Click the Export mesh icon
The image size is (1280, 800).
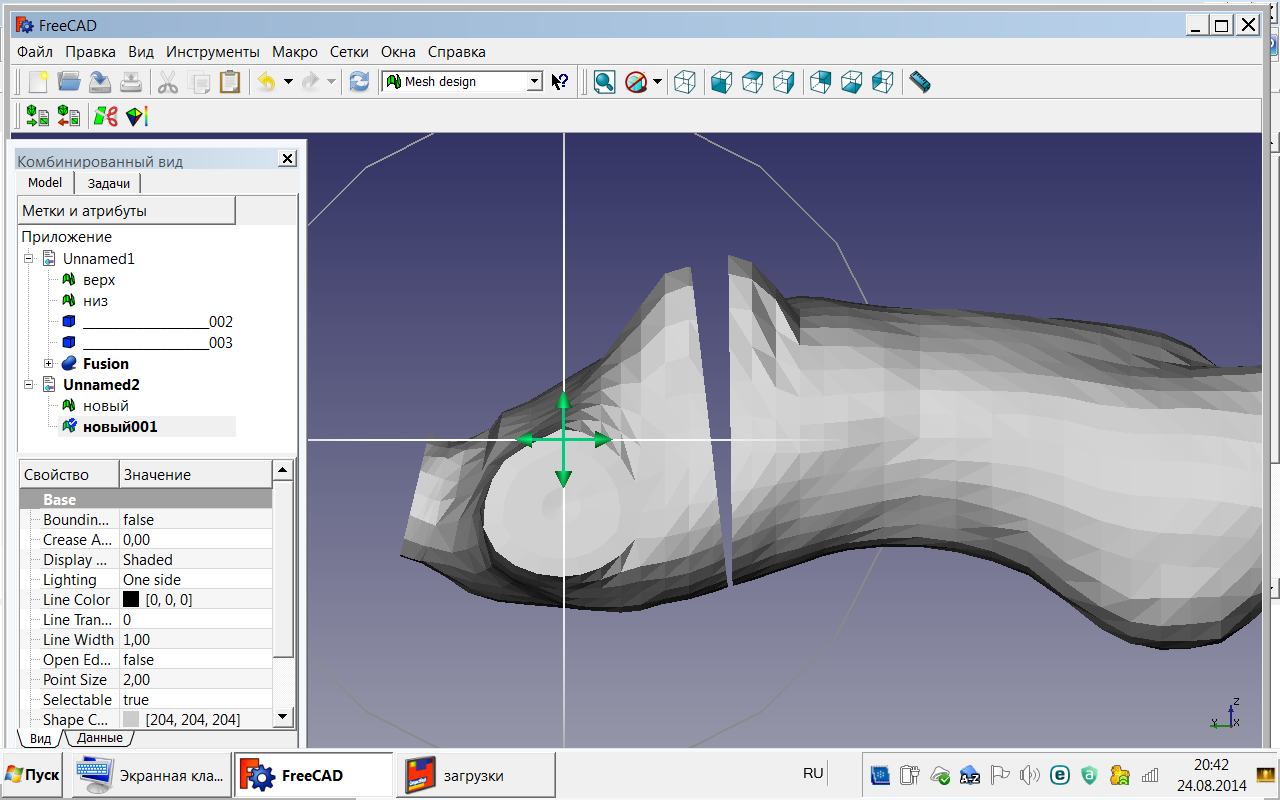pyautogui.click(x=69, y=116)
